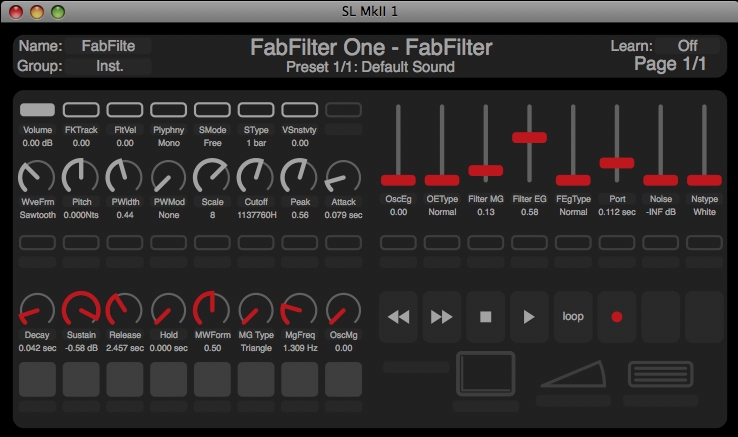Image resolution: width=738 pixels, height=437 pixels.
Task: Click the red Decay knob
Action: pos(37,309)
